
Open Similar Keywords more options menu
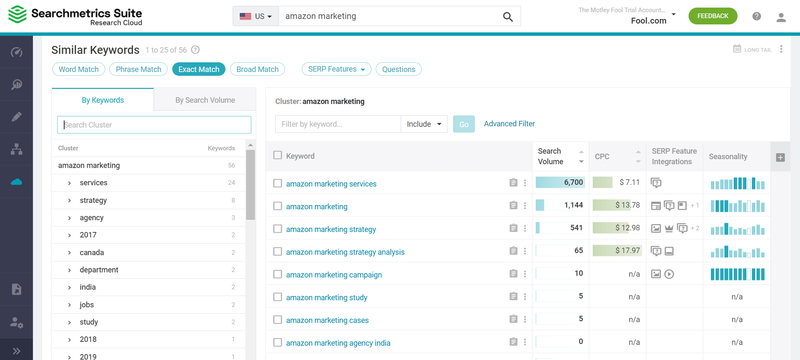point(781,49)
